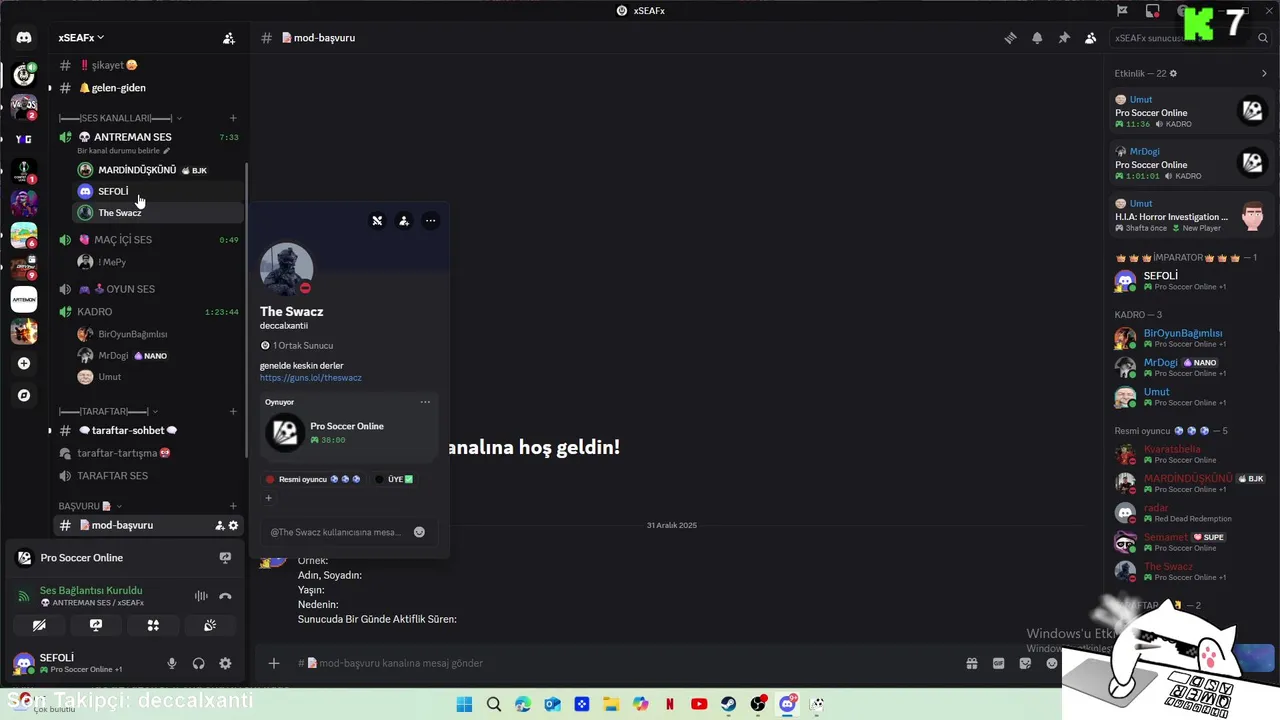This screenshot has height=720, width=1280.
Task: Click invite people icon in server header
Action: click(229, 38)
